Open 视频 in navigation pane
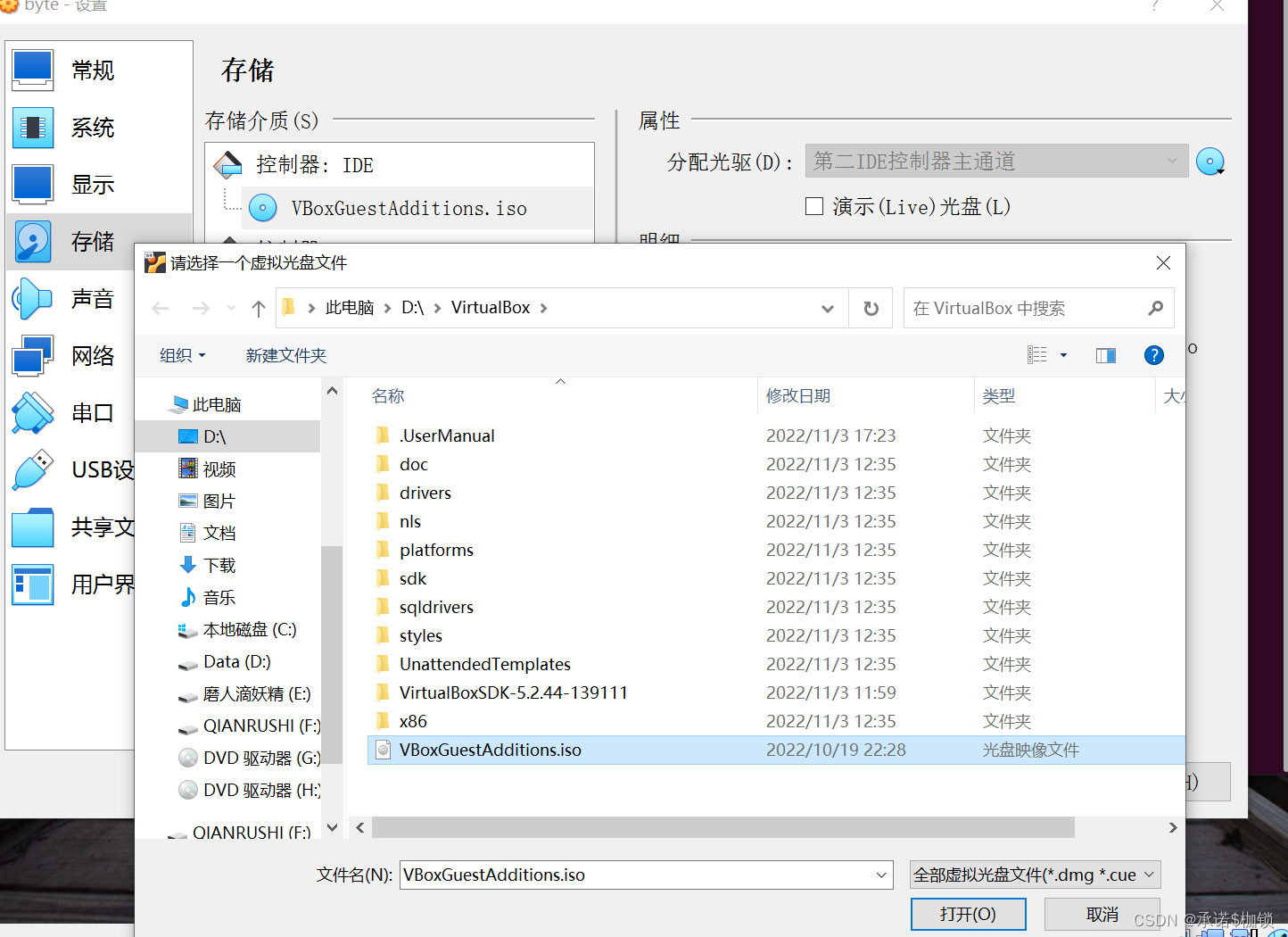The image size is (1288, 937). coord(219,468)
